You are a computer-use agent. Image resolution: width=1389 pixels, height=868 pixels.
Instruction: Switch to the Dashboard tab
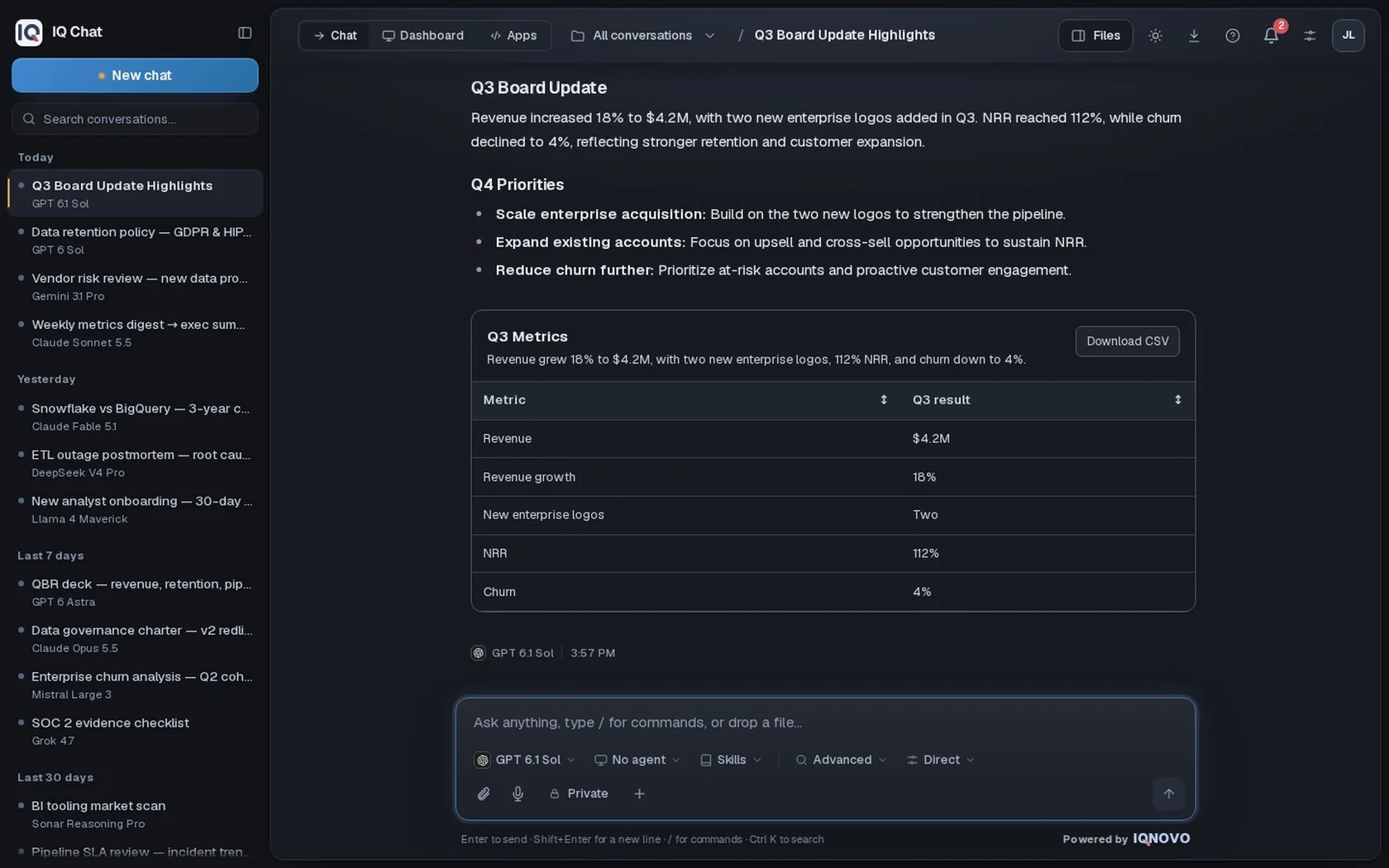422,36
